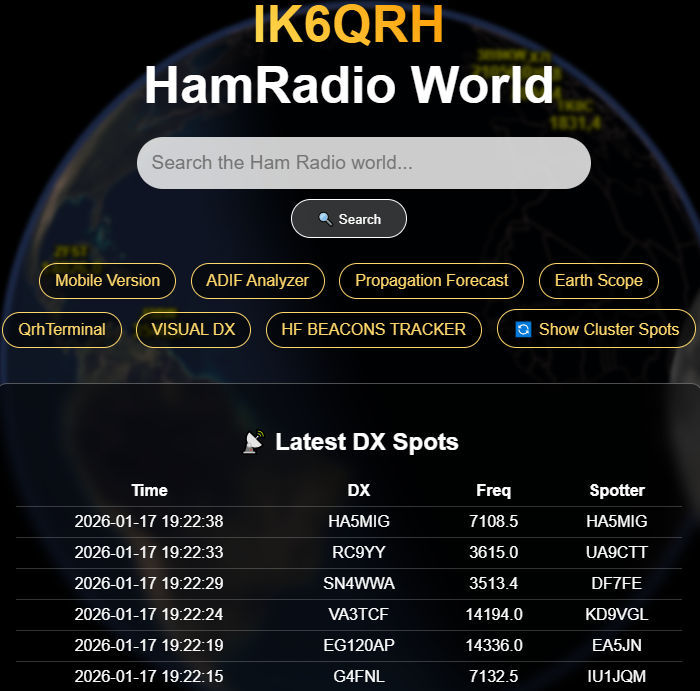The width and height of the screenshot is (700, 691).
Task: Select the frequency 7108.5
Action: coord(494,521)
